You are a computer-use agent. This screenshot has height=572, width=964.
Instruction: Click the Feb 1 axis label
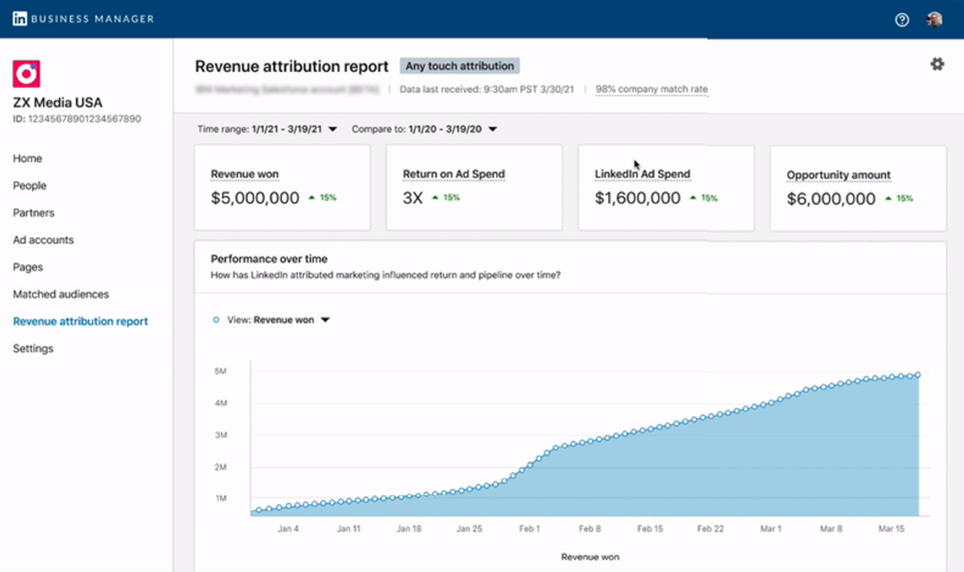(529, 528)
